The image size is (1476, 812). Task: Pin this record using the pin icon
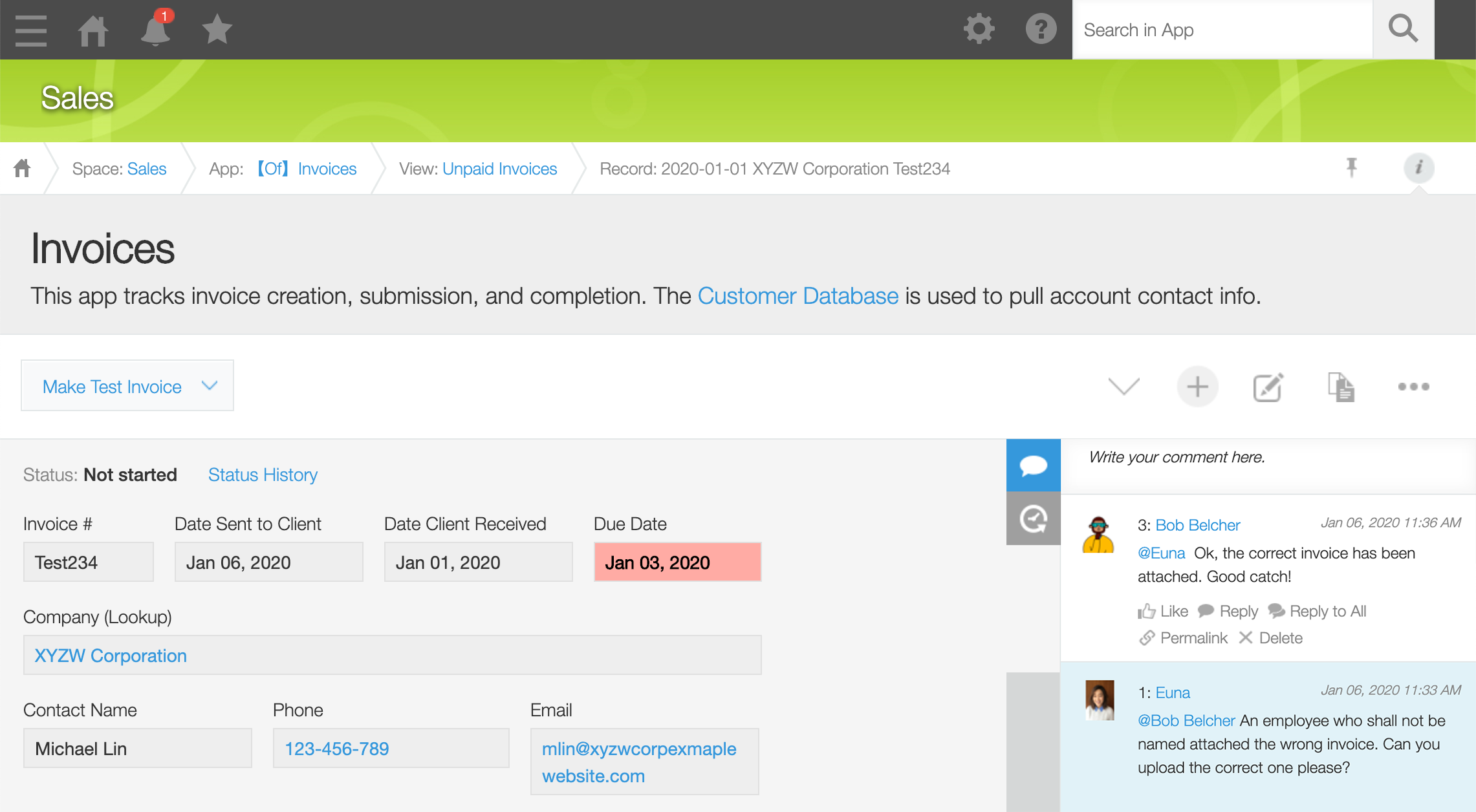[x=1352, y=168]
